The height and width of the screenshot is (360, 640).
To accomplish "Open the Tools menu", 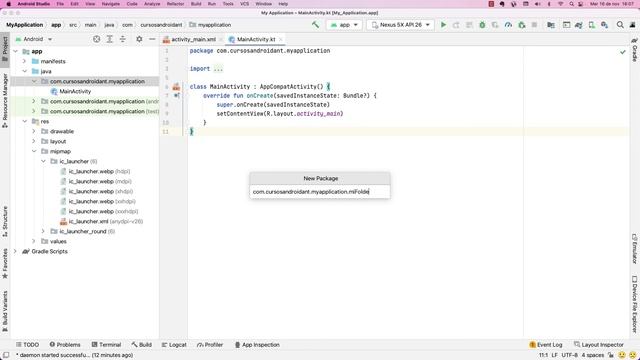I will 228,4.
